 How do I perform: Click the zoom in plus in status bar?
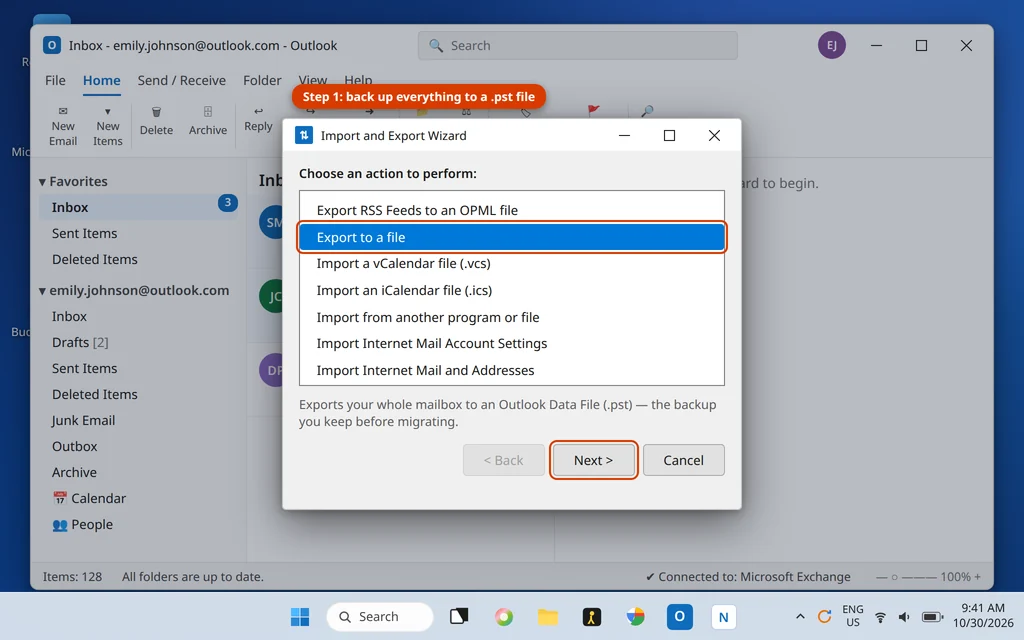tap(978, 577)
